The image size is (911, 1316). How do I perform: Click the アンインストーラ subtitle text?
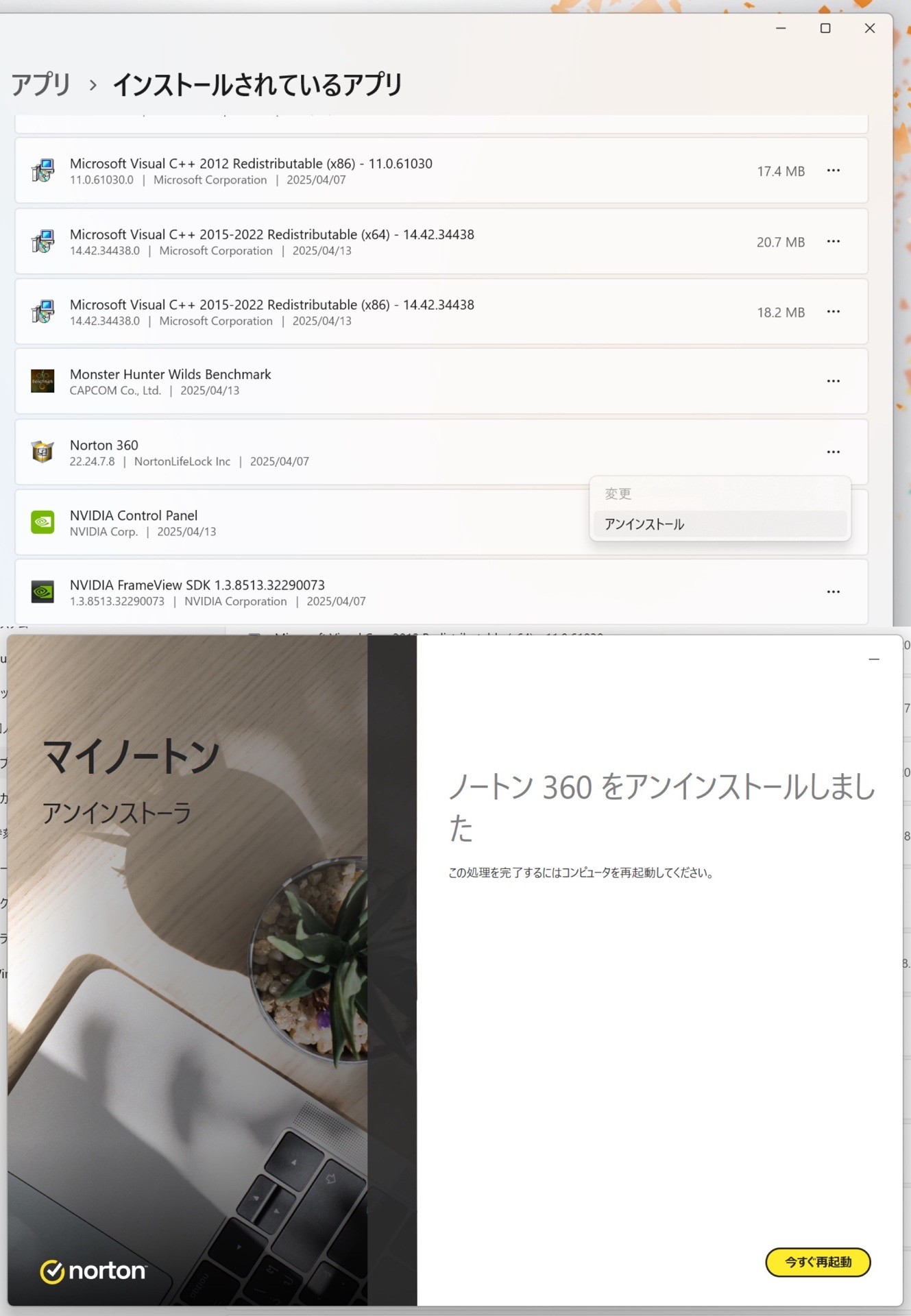click(x=117, y=813)
